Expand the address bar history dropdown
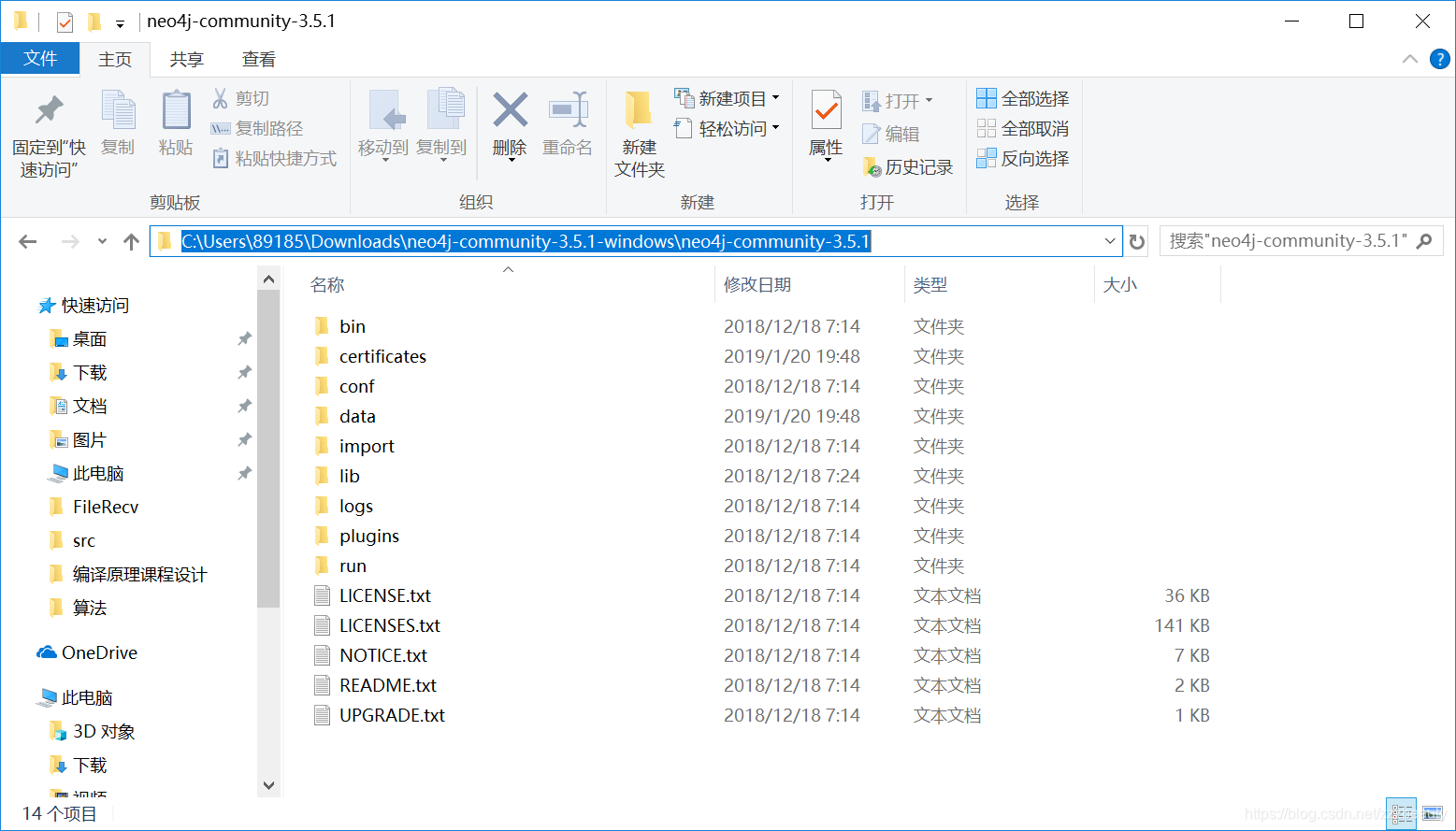Image resolution: width=1456 pixels, height=831 pixels. (x=1110, y=241)
